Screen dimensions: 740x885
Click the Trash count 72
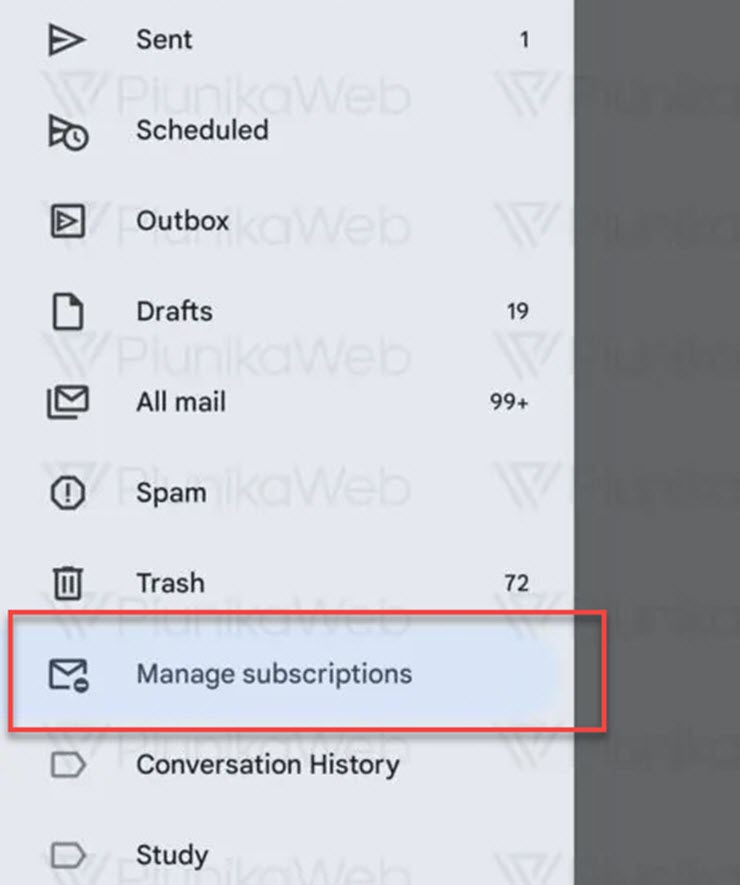[x=516, y=583]
